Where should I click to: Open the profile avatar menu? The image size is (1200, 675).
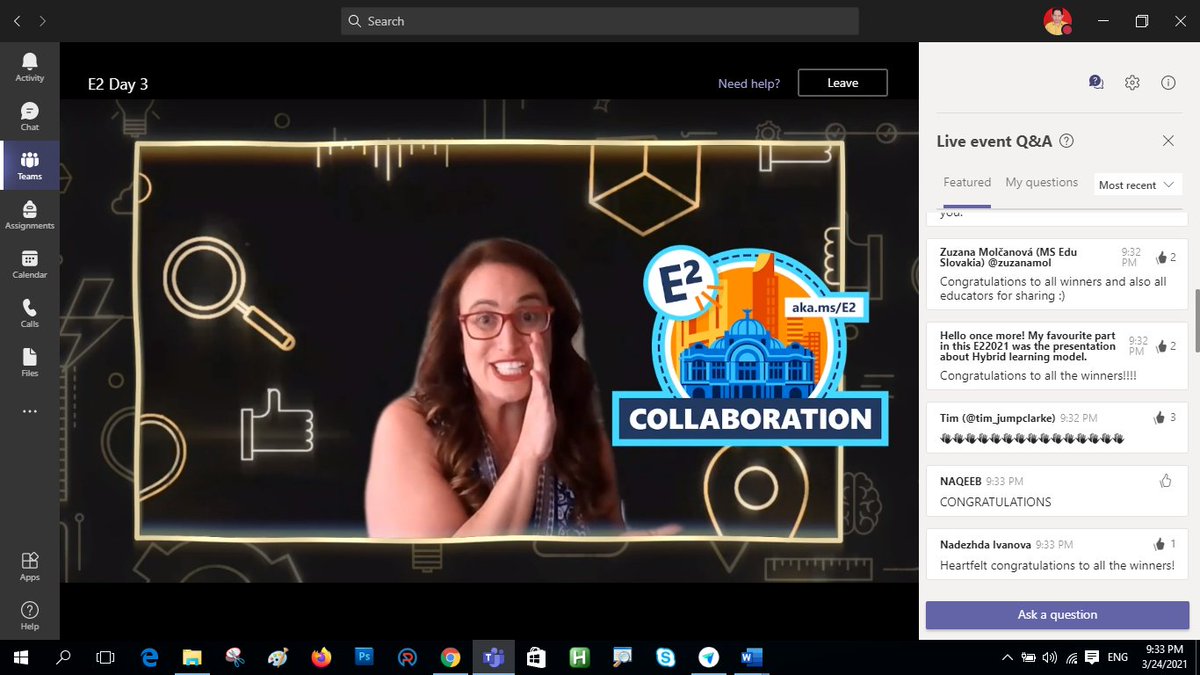[x=1058, y=20]
